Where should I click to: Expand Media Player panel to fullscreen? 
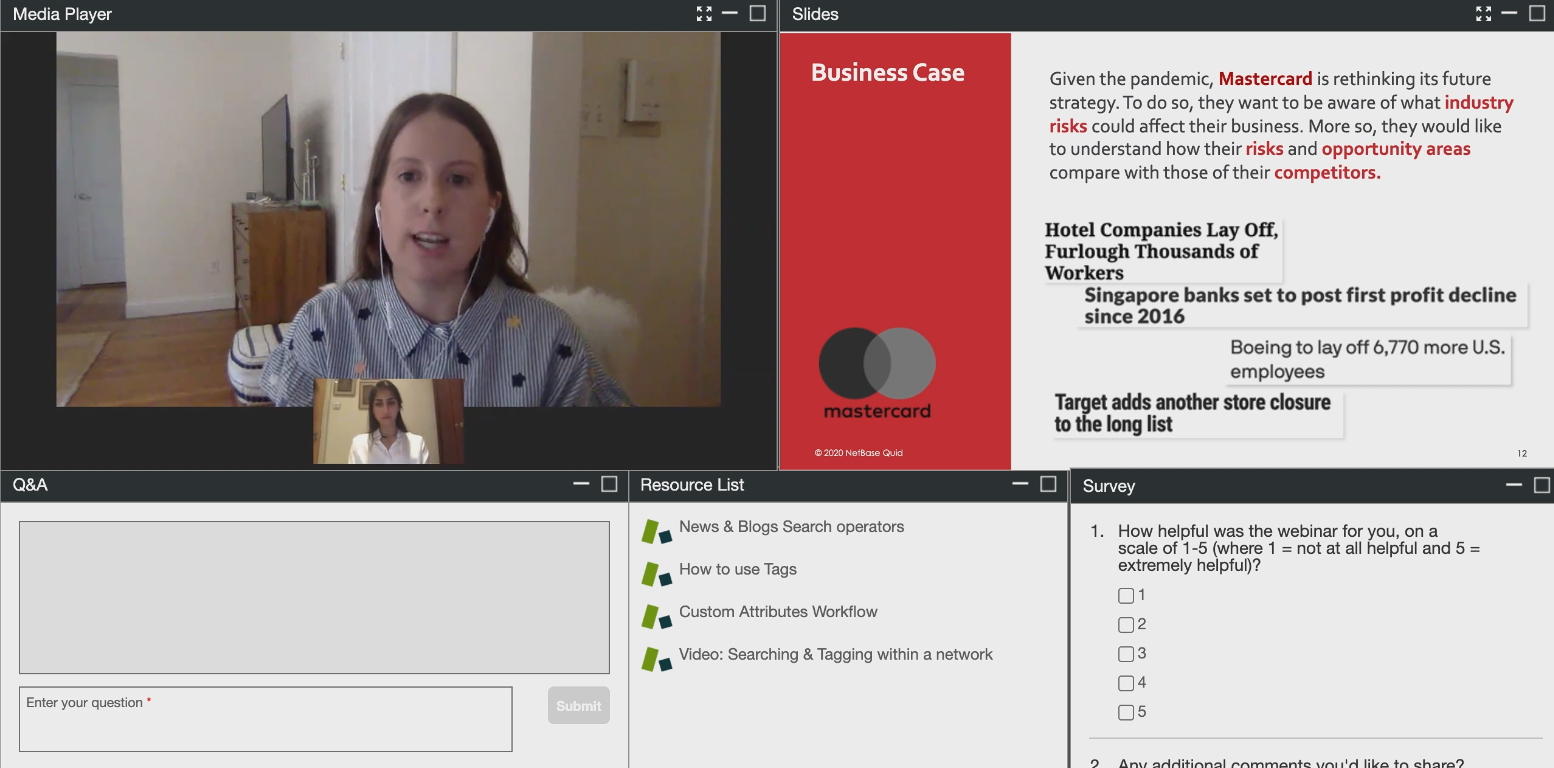click(x=704, y=14)
